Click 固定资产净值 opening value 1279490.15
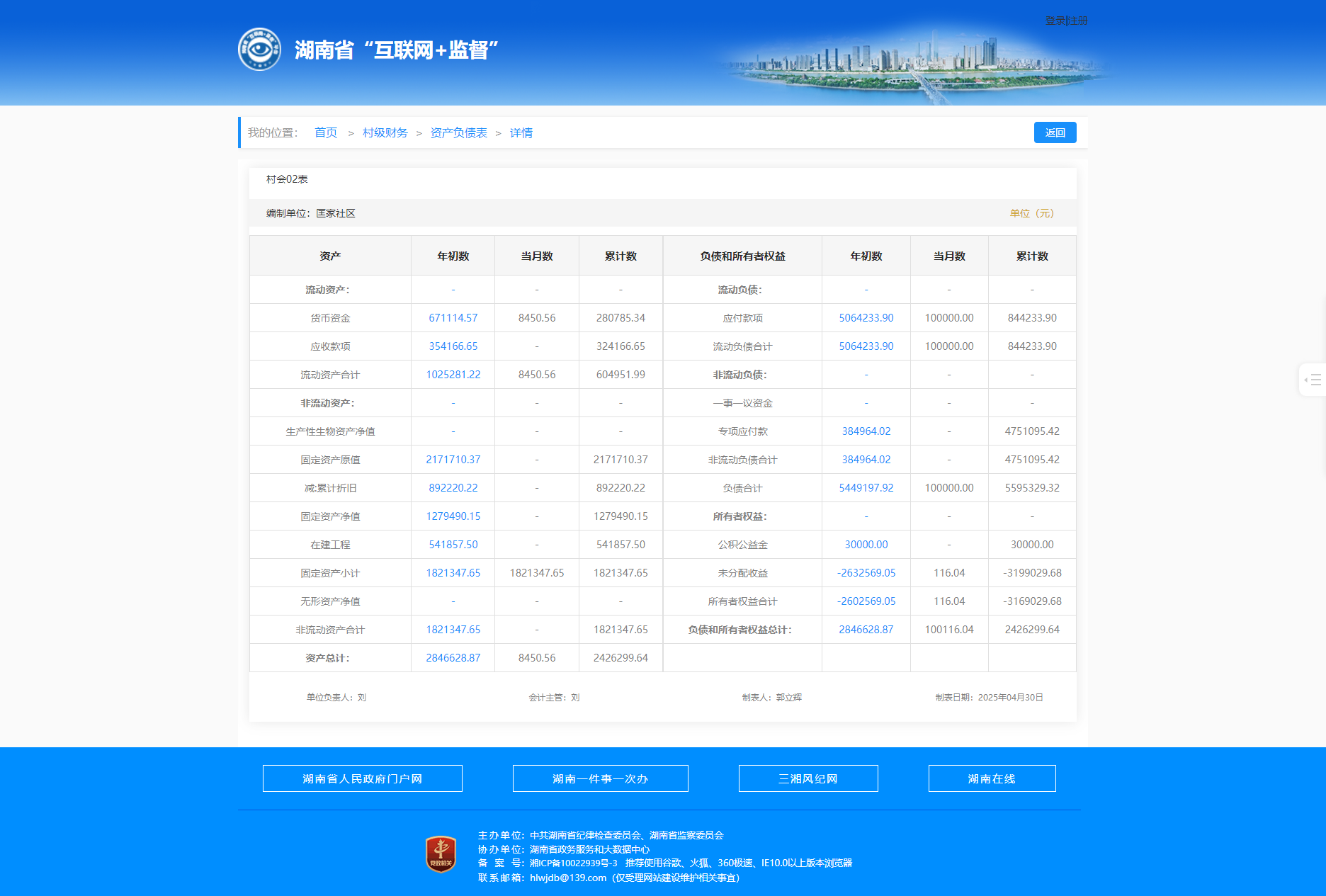Screen dimensions: 1326x896 coord(453,516)
